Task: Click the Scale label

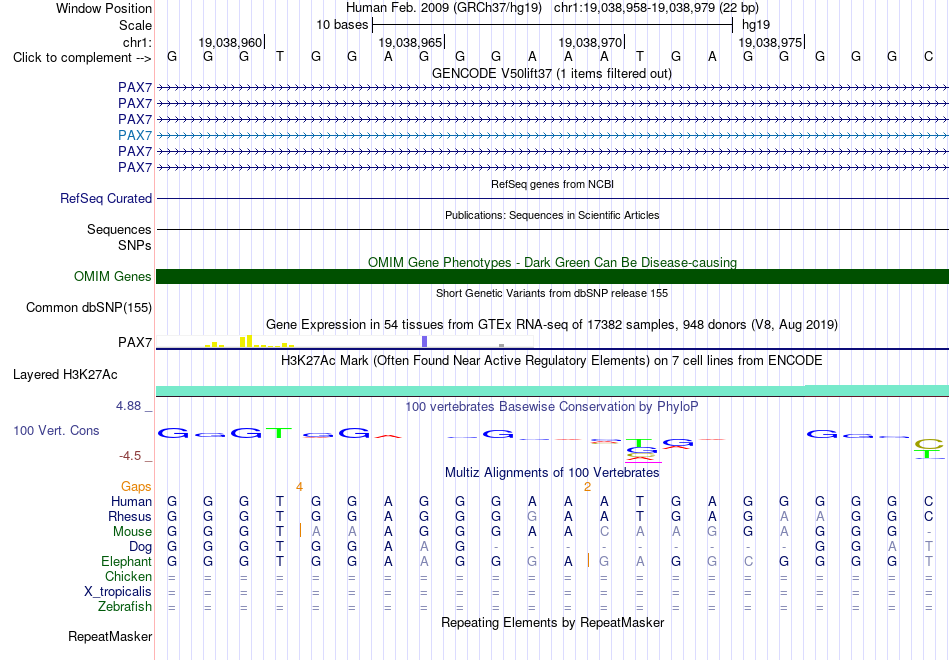Action: pos(136,25)
